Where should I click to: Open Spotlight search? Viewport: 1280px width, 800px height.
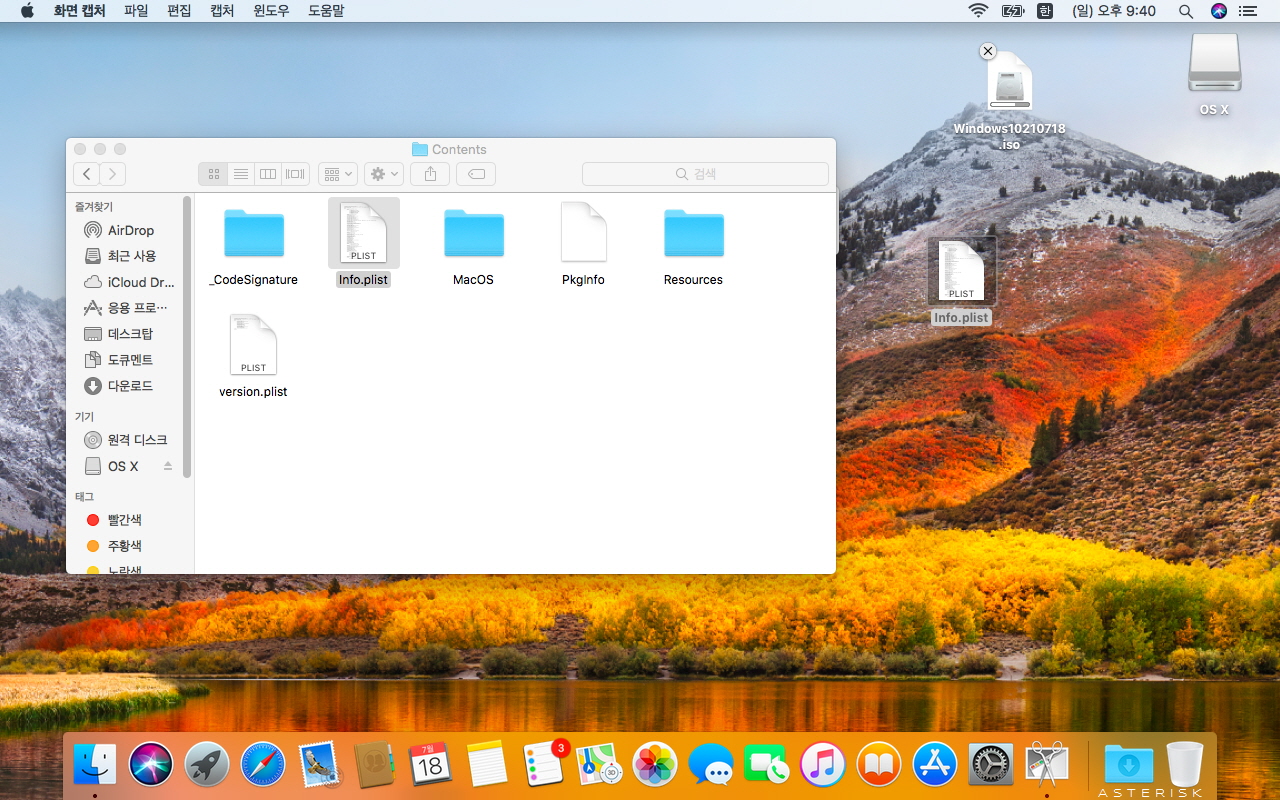(x=1186, y=11)
